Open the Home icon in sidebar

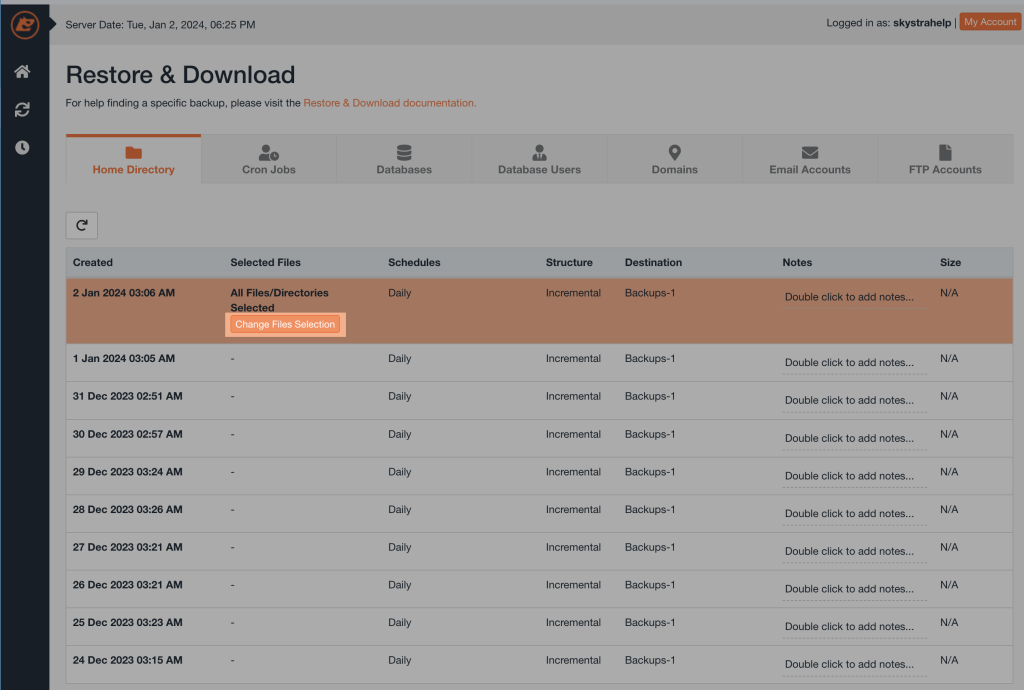pos(22,72)
